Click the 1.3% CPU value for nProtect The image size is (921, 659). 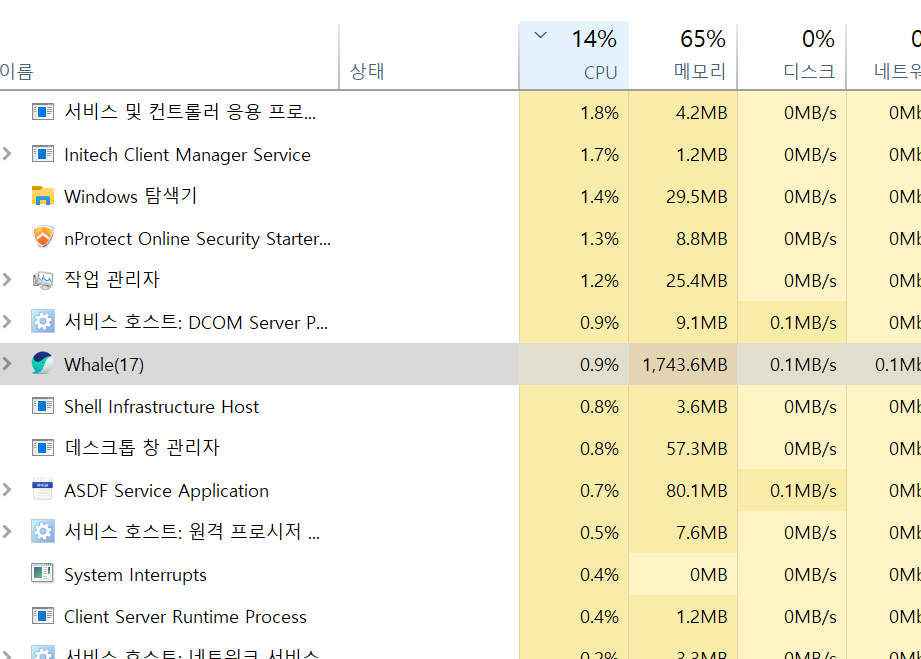click(x=599, y=238)
